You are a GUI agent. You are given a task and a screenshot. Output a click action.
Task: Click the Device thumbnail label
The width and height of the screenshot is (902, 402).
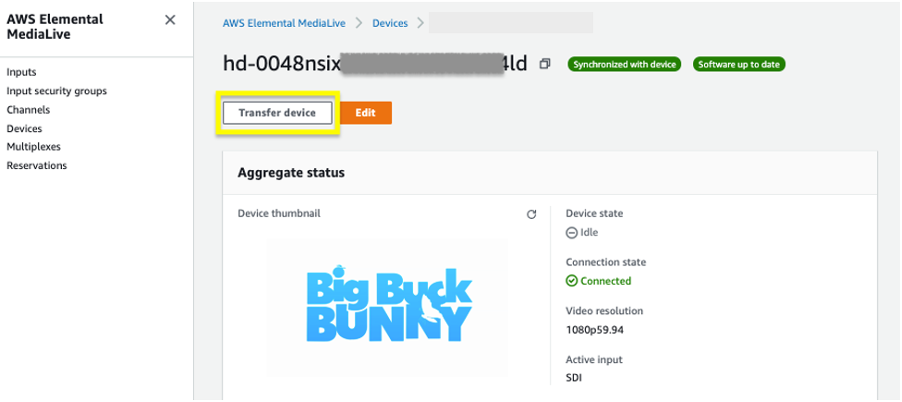(x=279, y=213)
